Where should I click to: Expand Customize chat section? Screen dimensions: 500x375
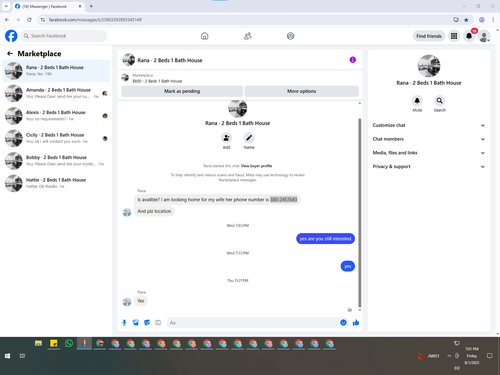coord(429,125)
